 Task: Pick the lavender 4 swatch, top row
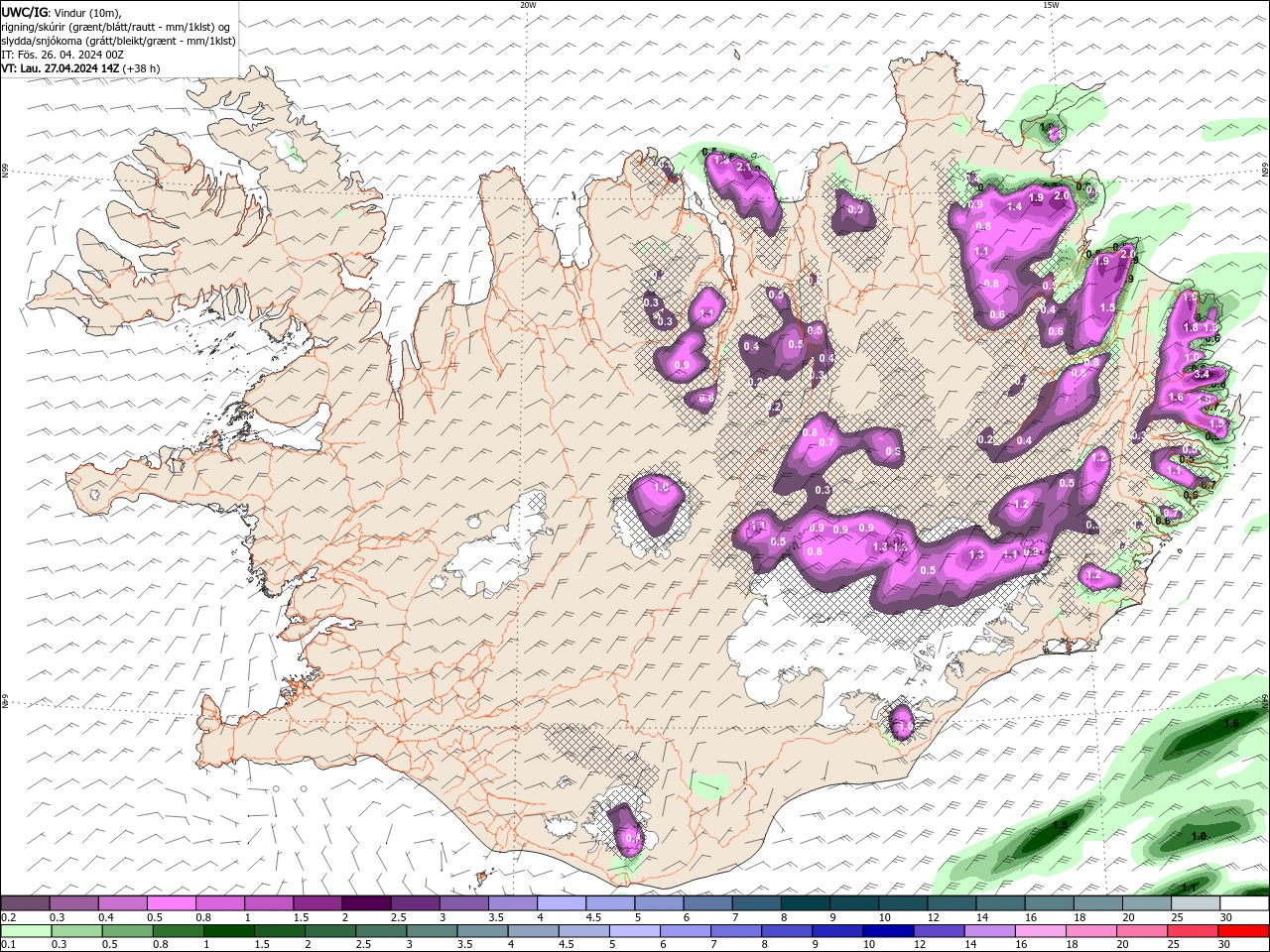coord(562,903)
